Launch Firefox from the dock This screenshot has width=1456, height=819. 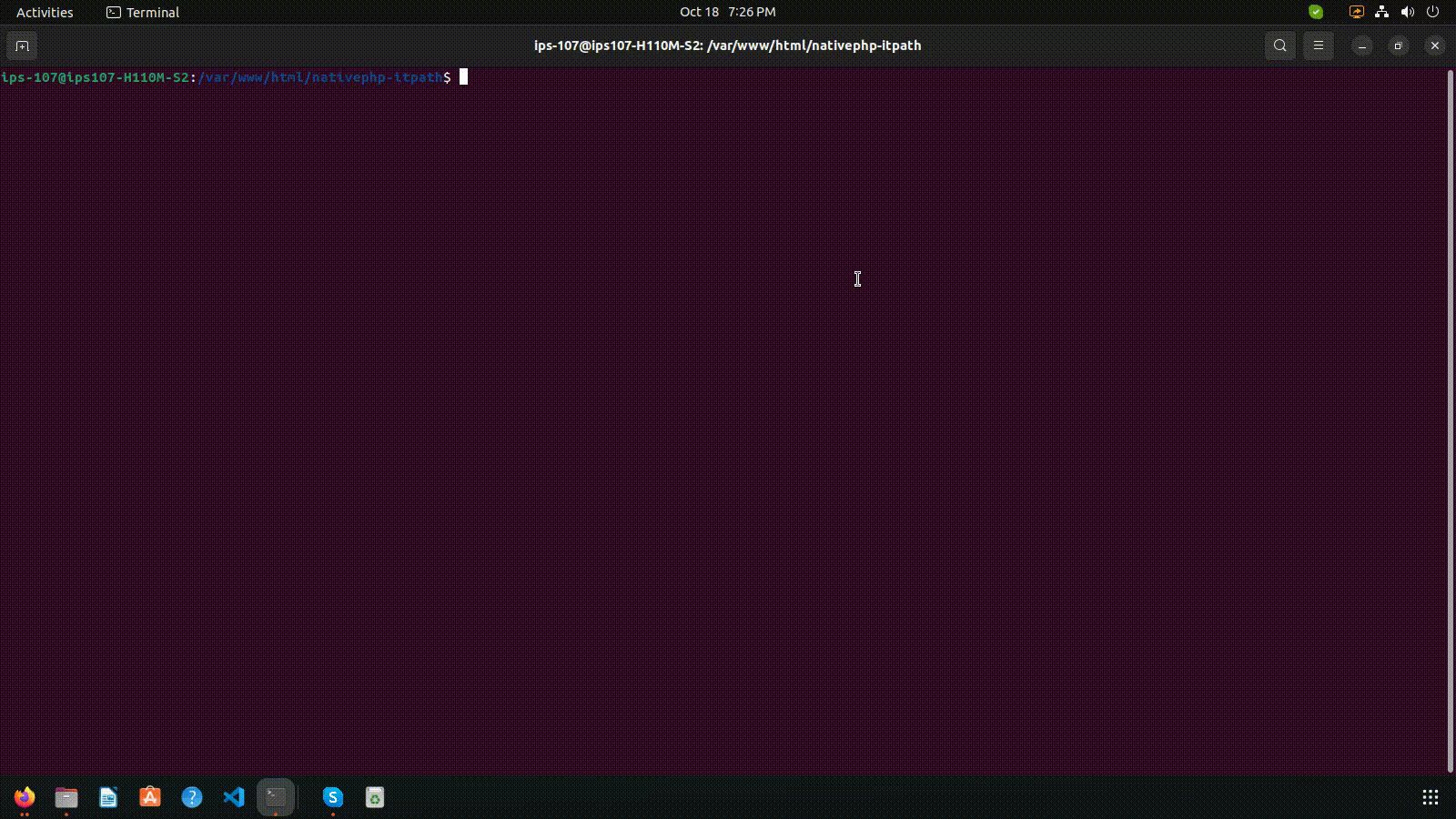tap(25, 797)
